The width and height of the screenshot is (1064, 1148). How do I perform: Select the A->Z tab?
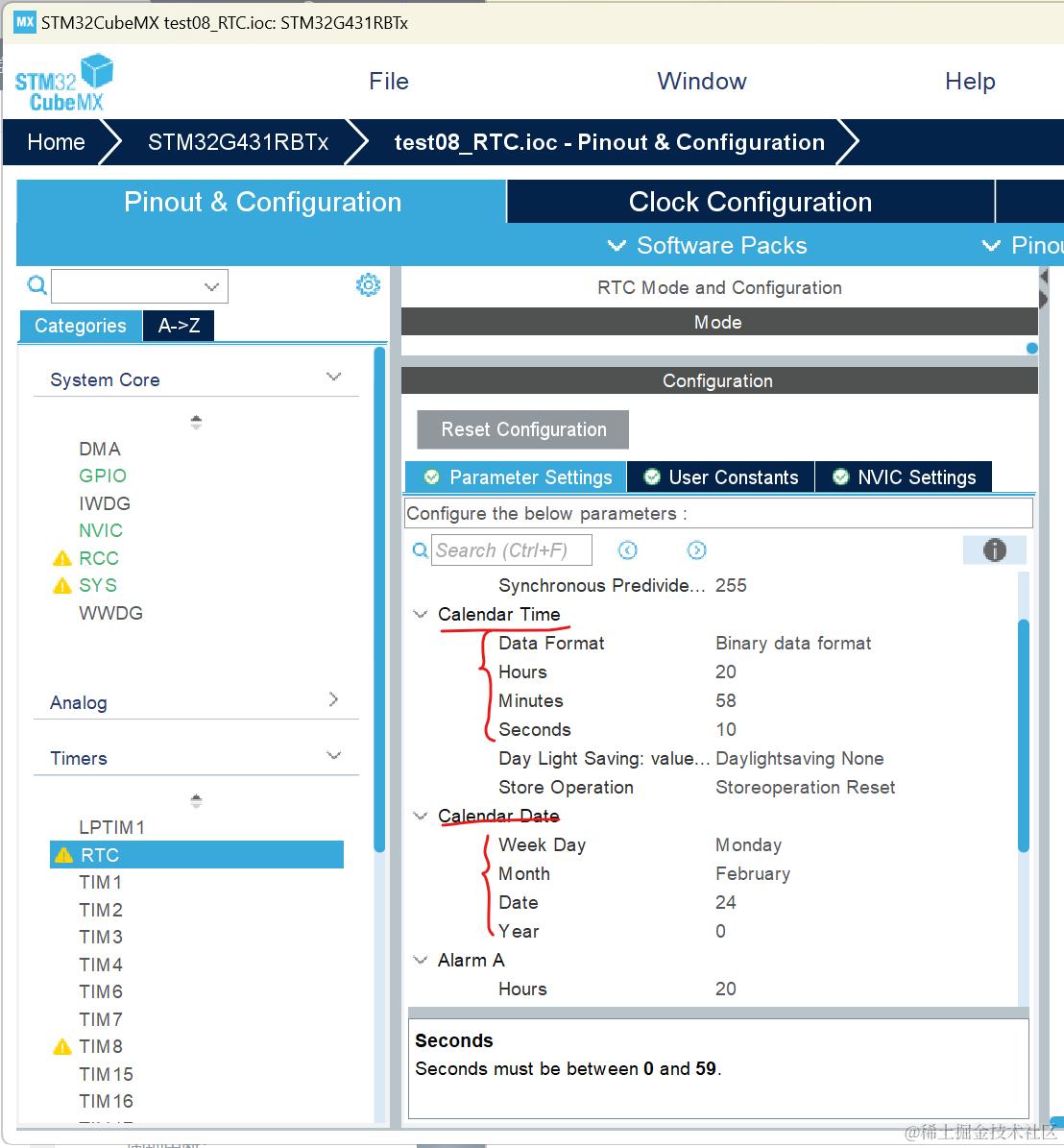(x=180, y=326)
